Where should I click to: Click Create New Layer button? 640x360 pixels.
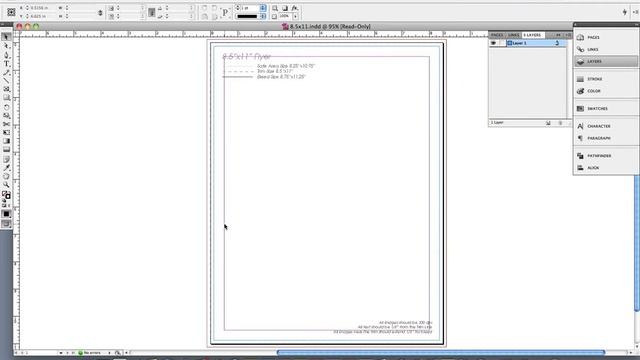[x=549, y=123]
